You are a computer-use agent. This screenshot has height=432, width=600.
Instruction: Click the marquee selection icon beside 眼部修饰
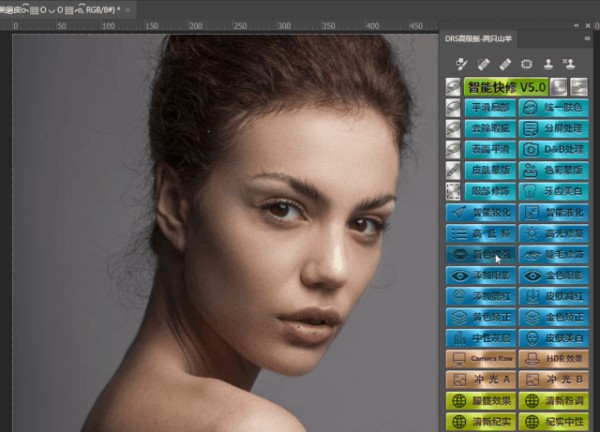453,191
